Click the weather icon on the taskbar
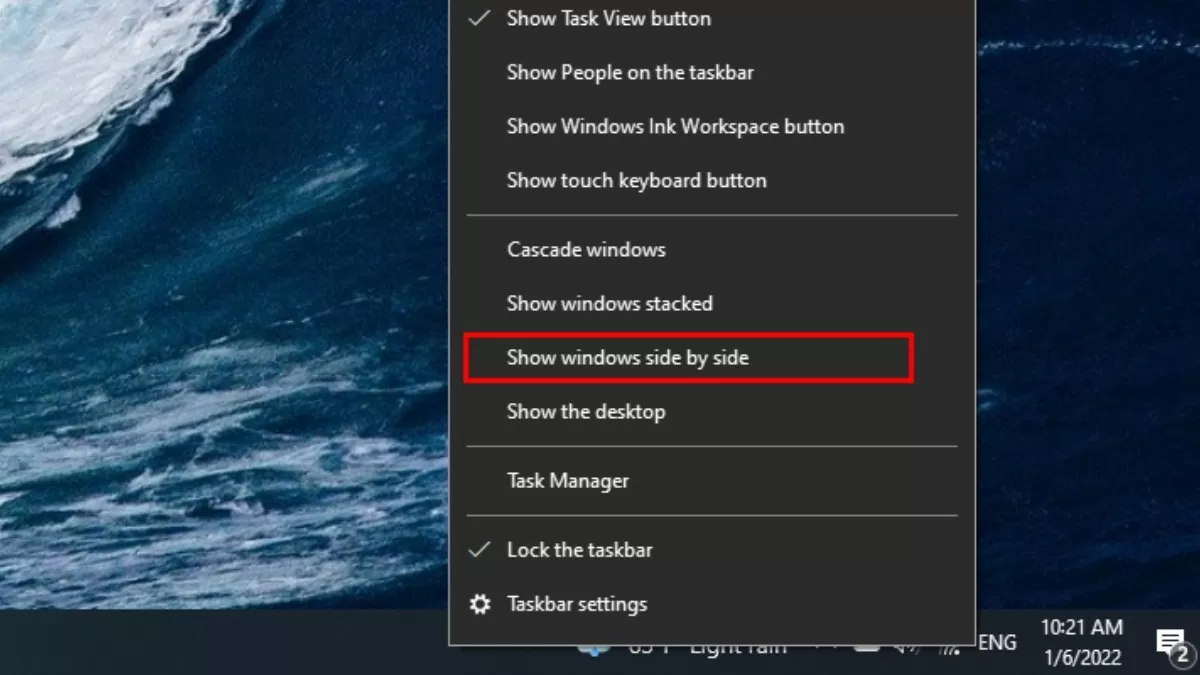 tap(594, 649)
